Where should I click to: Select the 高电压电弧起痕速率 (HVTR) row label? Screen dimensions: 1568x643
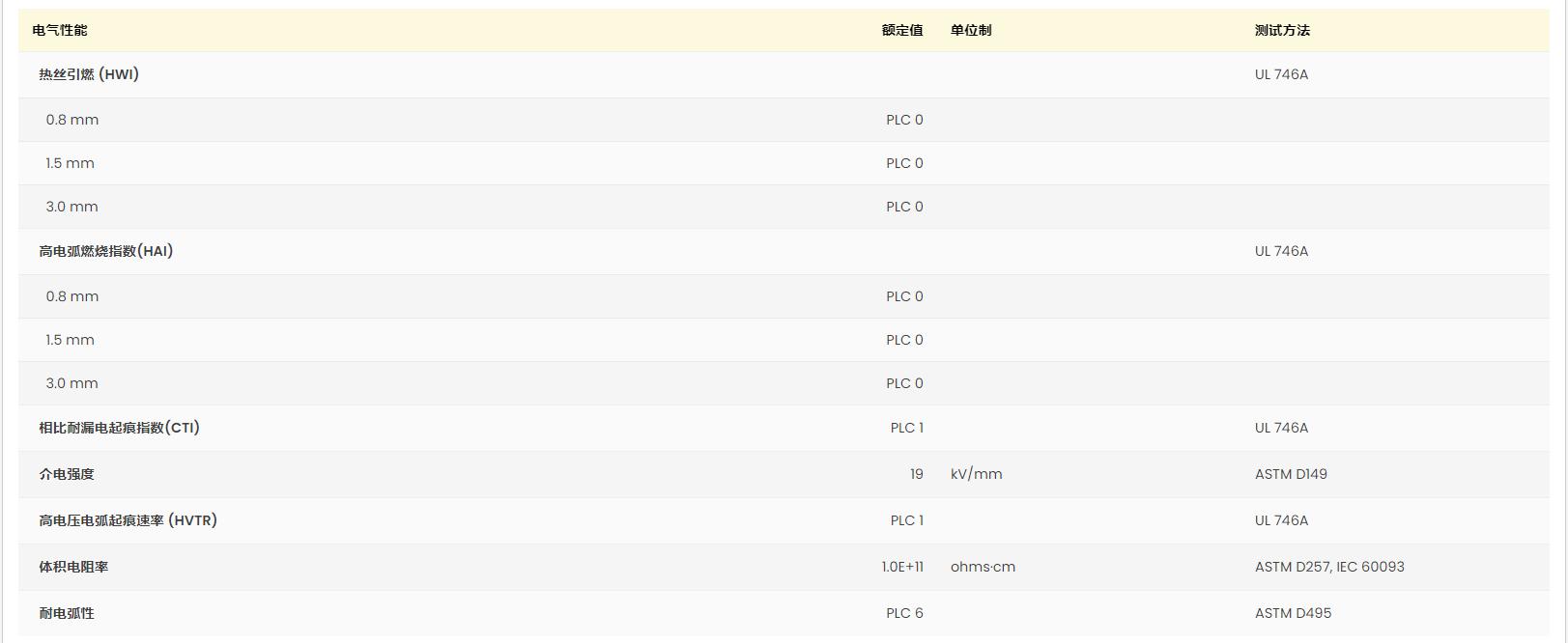128,520
